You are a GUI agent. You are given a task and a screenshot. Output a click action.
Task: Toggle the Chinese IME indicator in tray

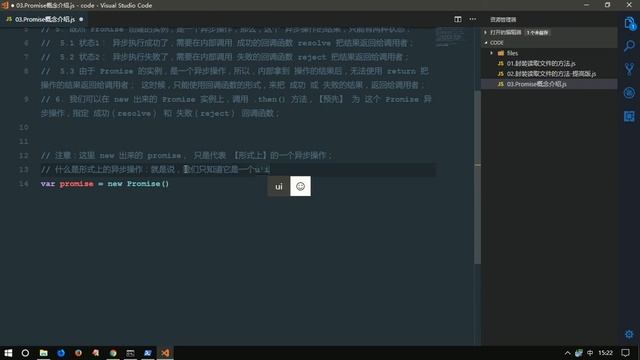click(590, 353)
